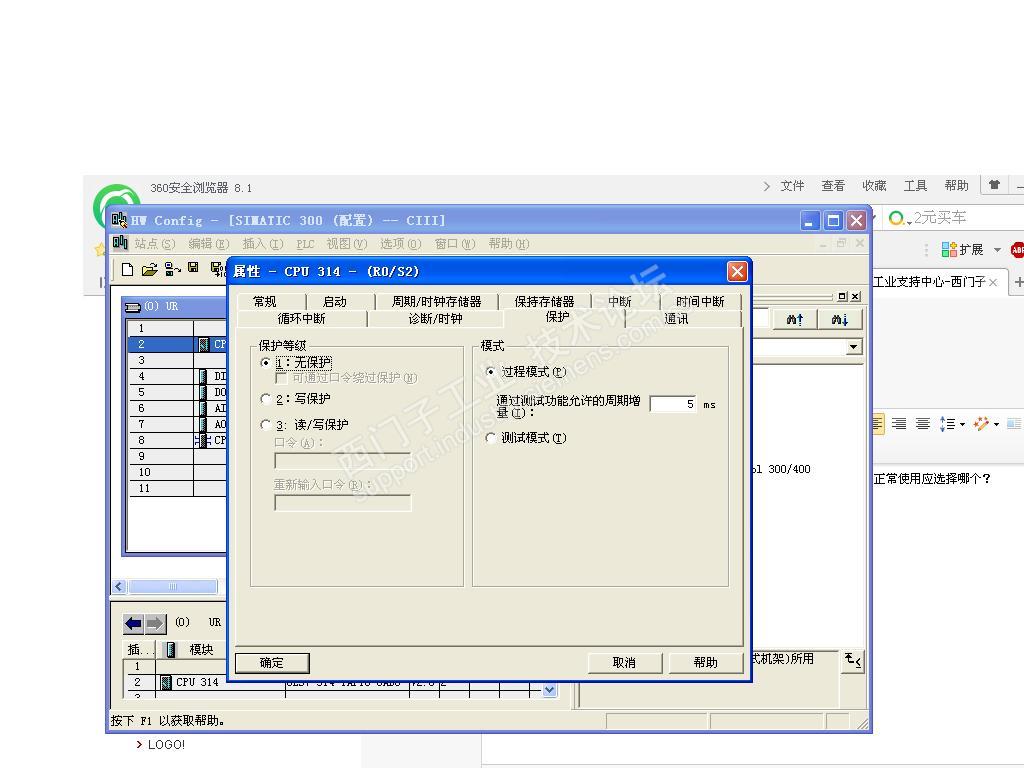Open the 选项(O) menu in HW Config
The width and height of the screenshot is (1024, 768).
[x=400, y=244]
